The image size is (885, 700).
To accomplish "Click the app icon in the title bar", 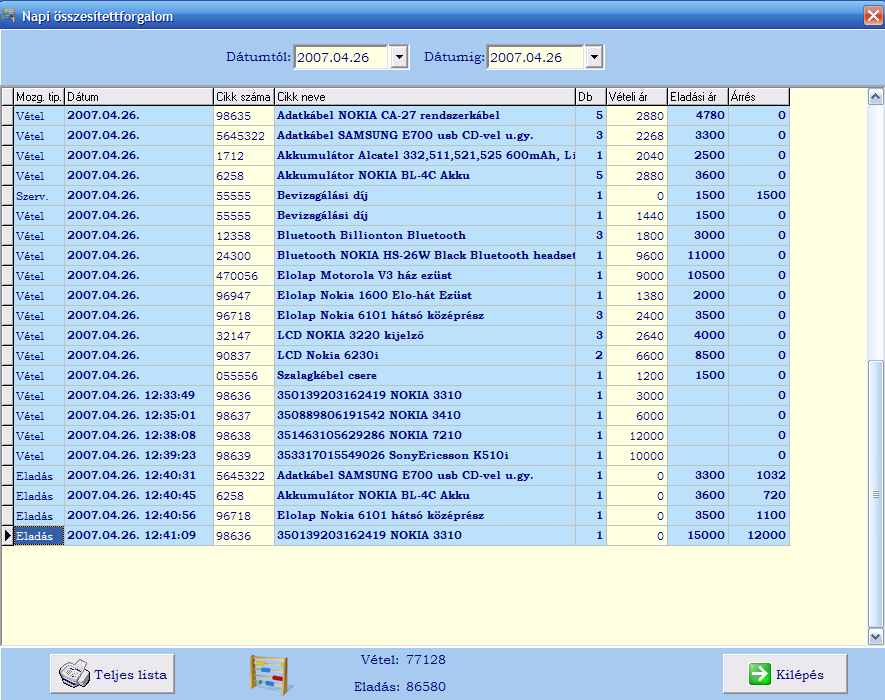I will click(8, 15).
